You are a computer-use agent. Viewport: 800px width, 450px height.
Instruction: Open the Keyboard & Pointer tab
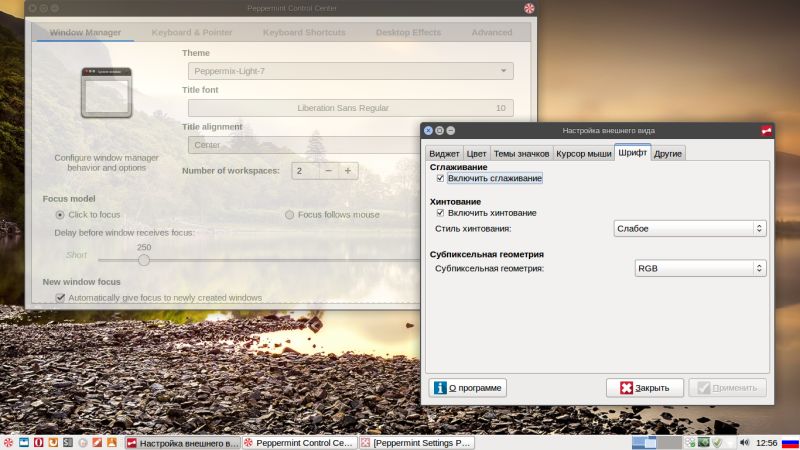pyautogui.click(x=192, y=32)
